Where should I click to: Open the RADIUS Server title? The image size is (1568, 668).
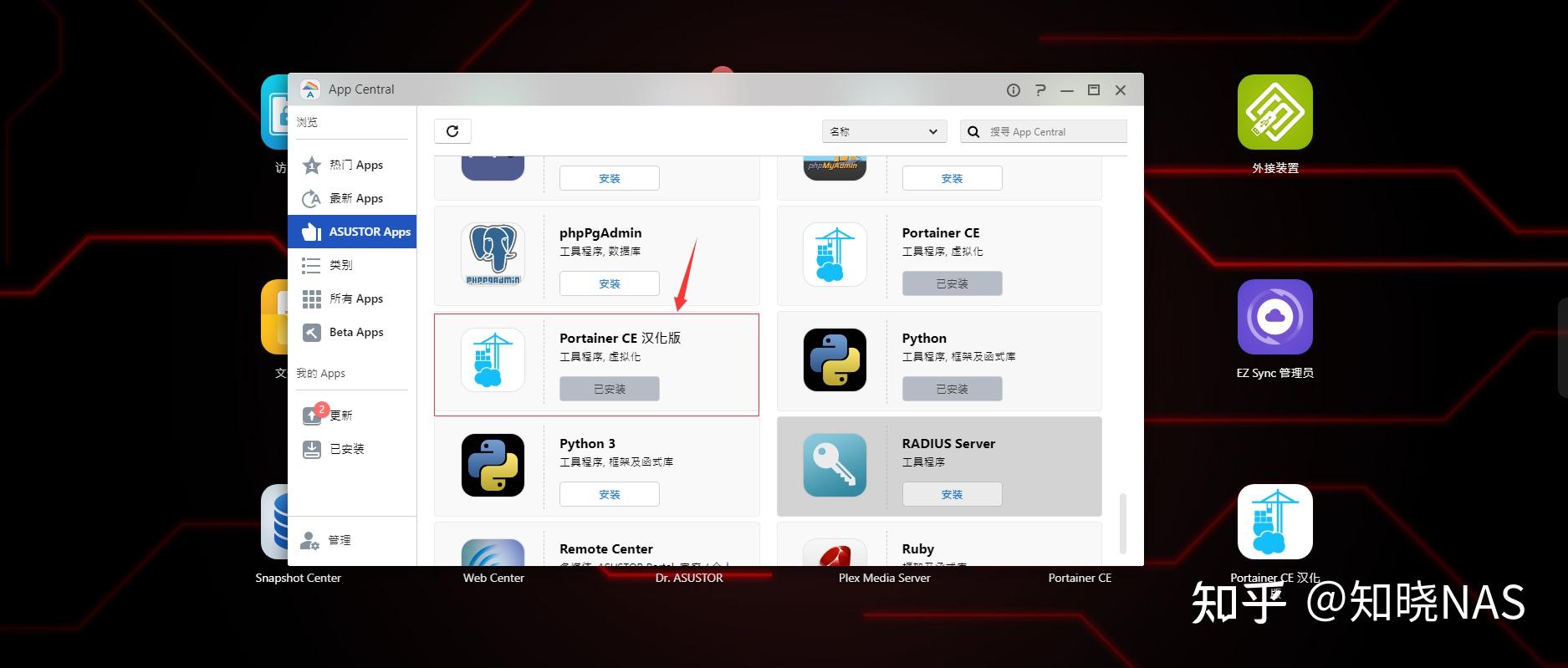(948, 443)
